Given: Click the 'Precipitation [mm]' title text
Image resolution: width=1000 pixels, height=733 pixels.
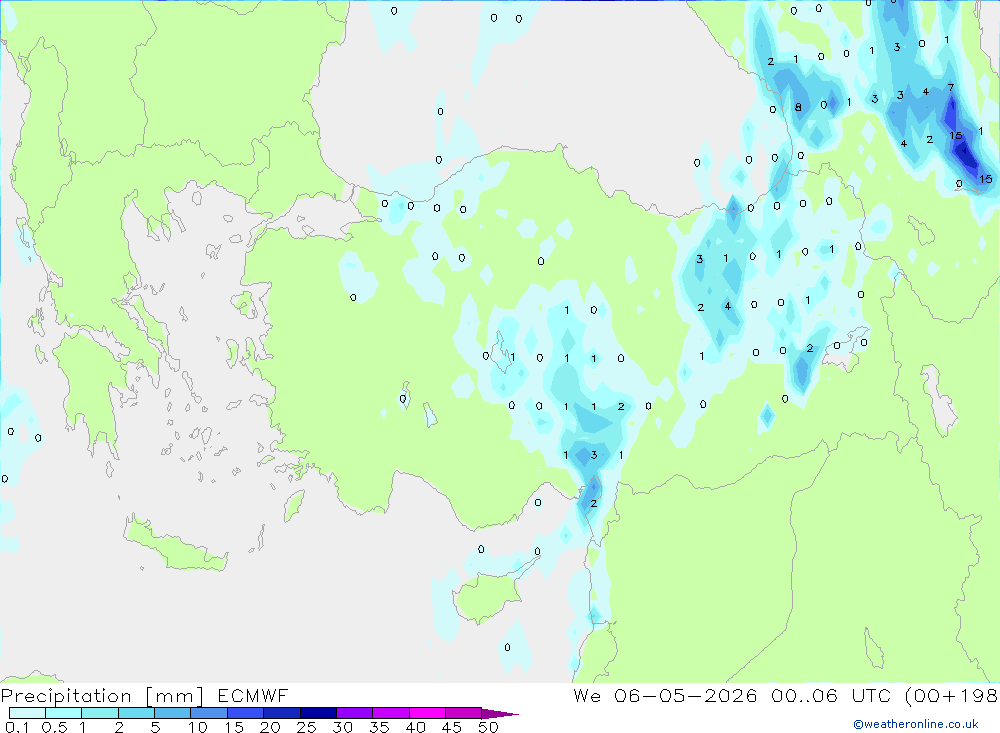Looking at the screenshot, I should (x=102, y=696).
